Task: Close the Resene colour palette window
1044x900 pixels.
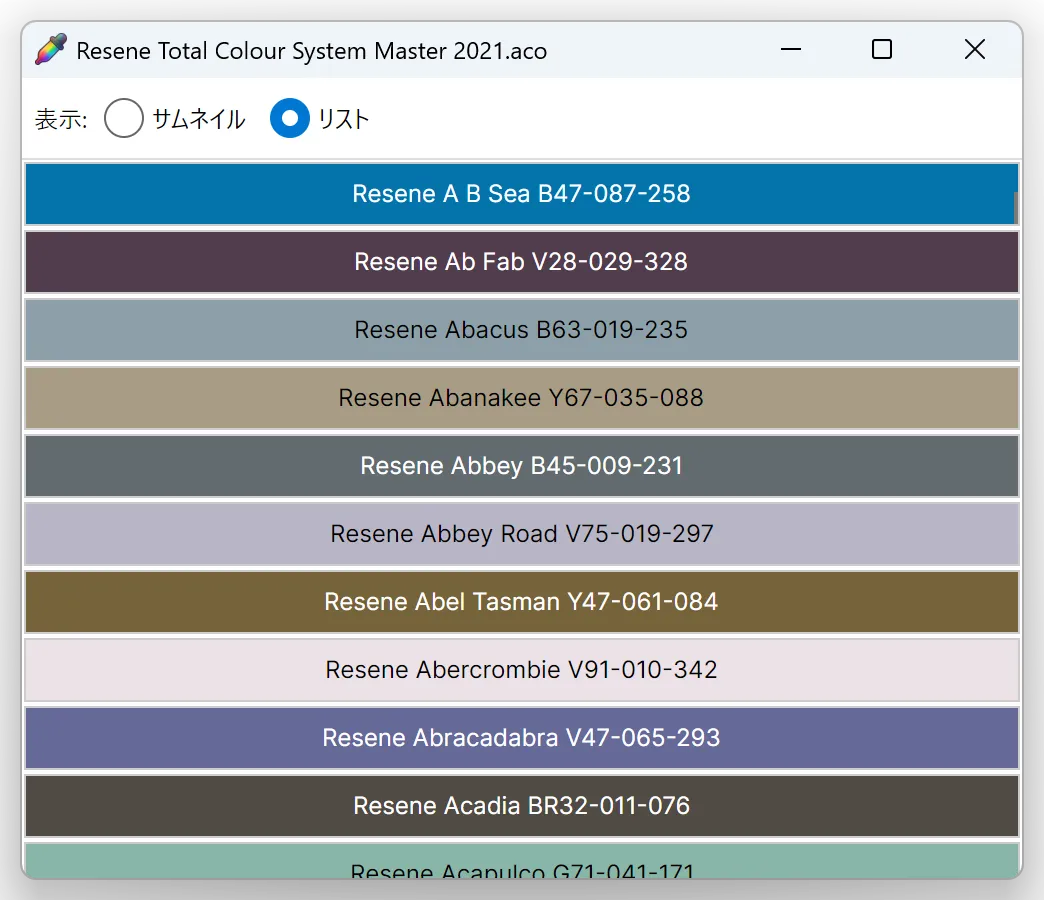Action: pos(974,50)
